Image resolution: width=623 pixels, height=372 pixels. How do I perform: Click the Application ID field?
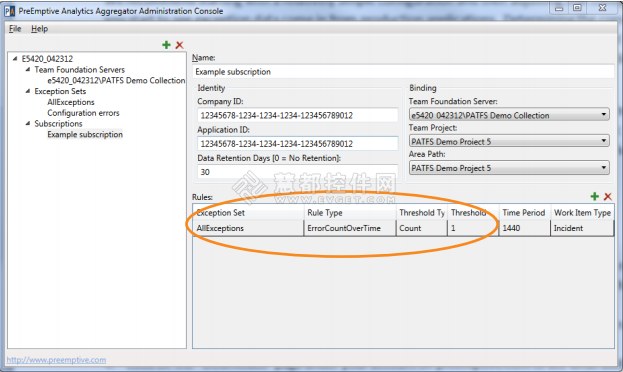297,143
